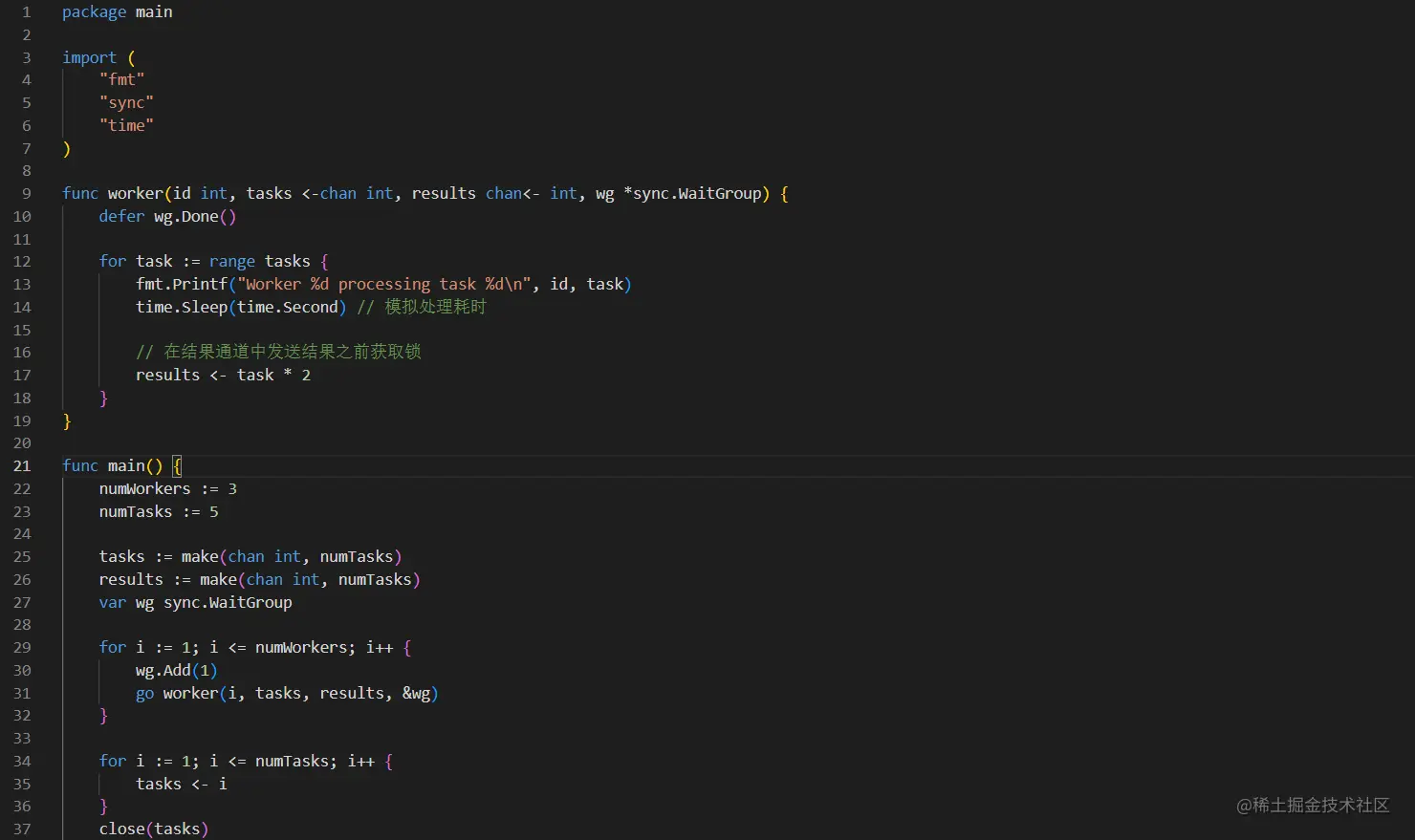Click the 'for task := range tasks' line
Screen dimensions: 1415x840
tap(213, 262)
